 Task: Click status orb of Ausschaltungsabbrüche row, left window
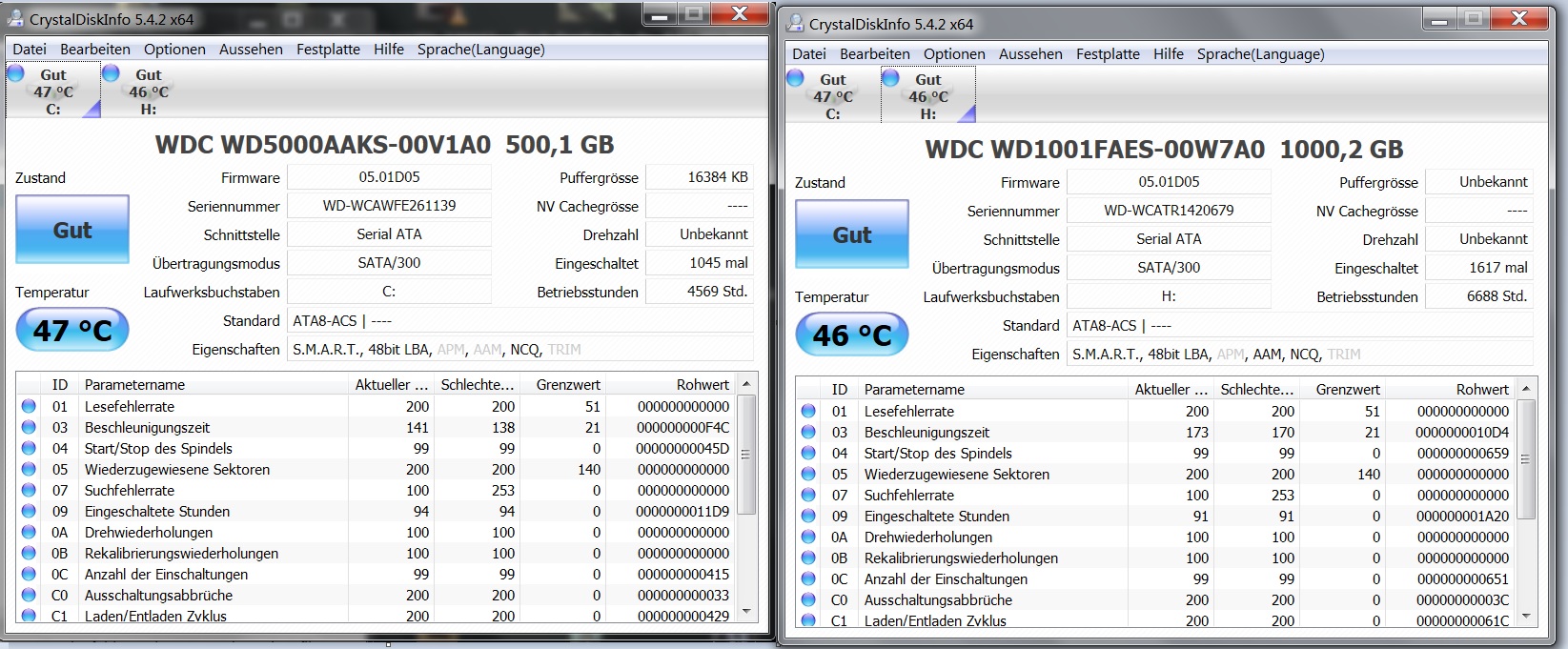coord(29,595)
